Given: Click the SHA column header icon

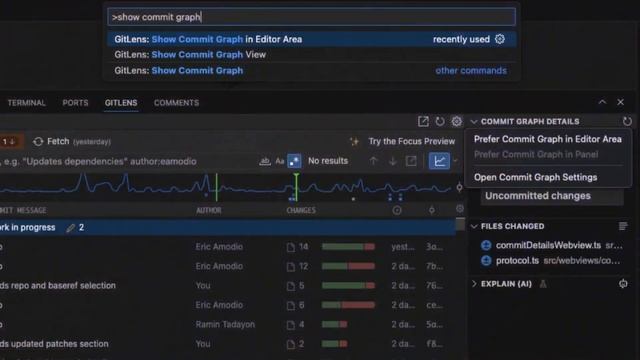Looking at the screenshot, I should 431,210.
